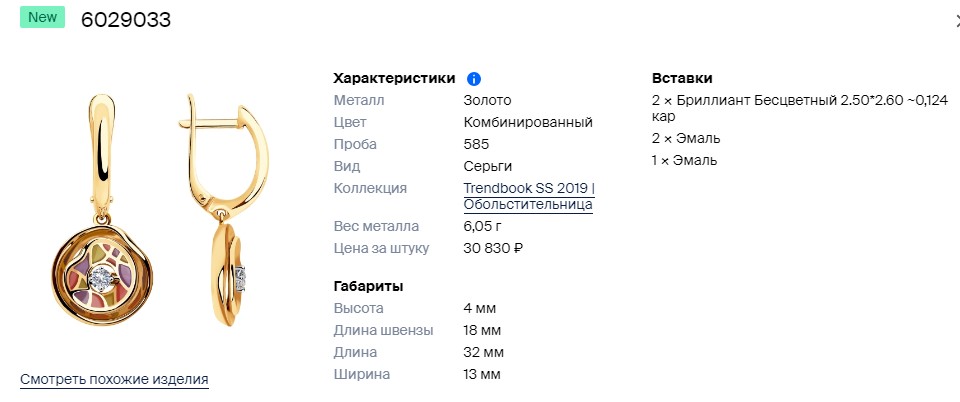Click the Серьги product type value
The width and height of the screenshot is (960, 402).
[489, 166]
